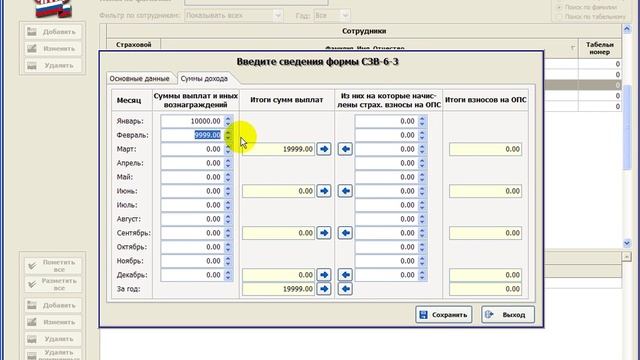Save the form with 'Сохранить' button
The width and height of the screenshot is (640, 360).
pyautogui.click(x=444, y=315)
